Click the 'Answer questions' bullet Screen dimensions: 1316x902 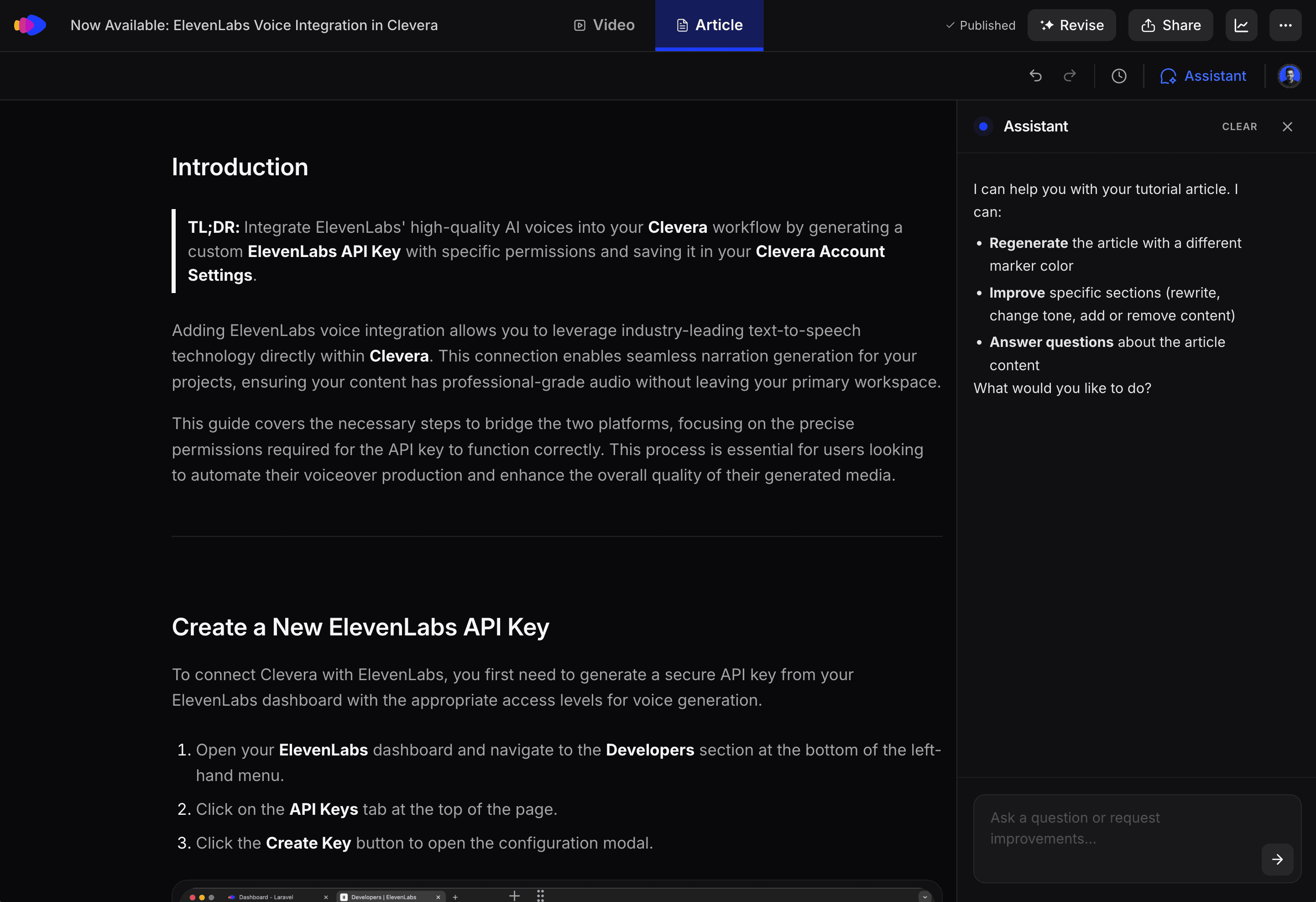pyautogui.click(x=1107, y=354)
